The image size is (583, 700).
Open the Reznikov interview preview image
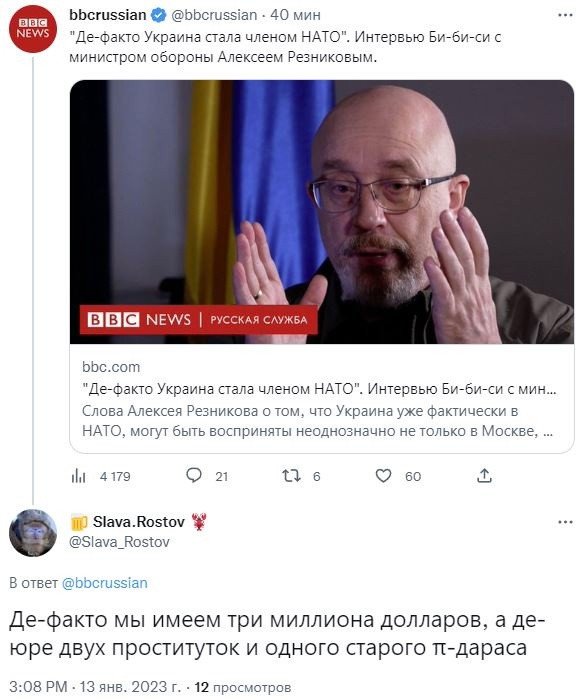pos(322,212)
